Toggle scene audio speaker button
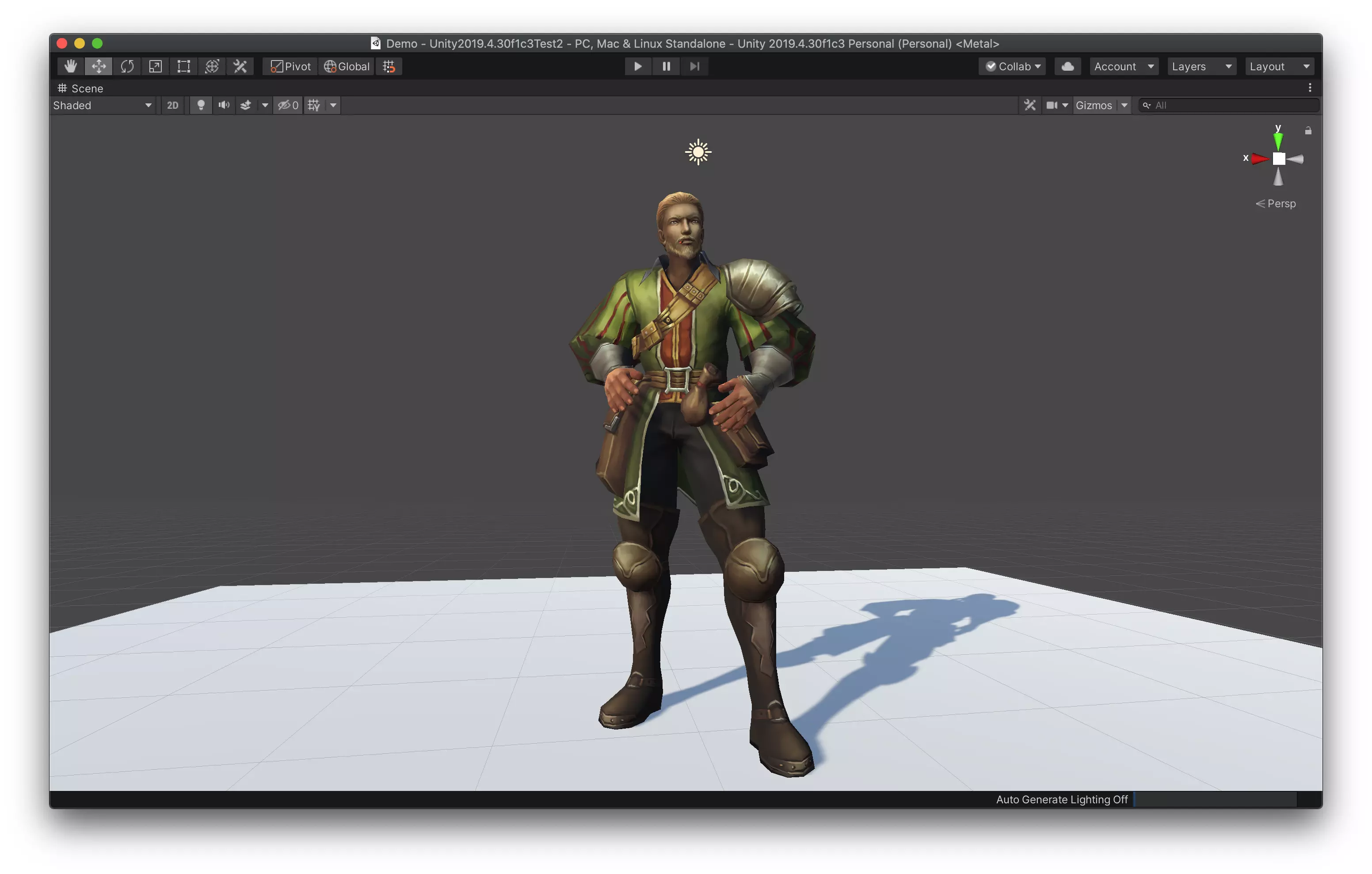Image resolution: width=1372 pixels, height=874 pixels. click(224, 106)
